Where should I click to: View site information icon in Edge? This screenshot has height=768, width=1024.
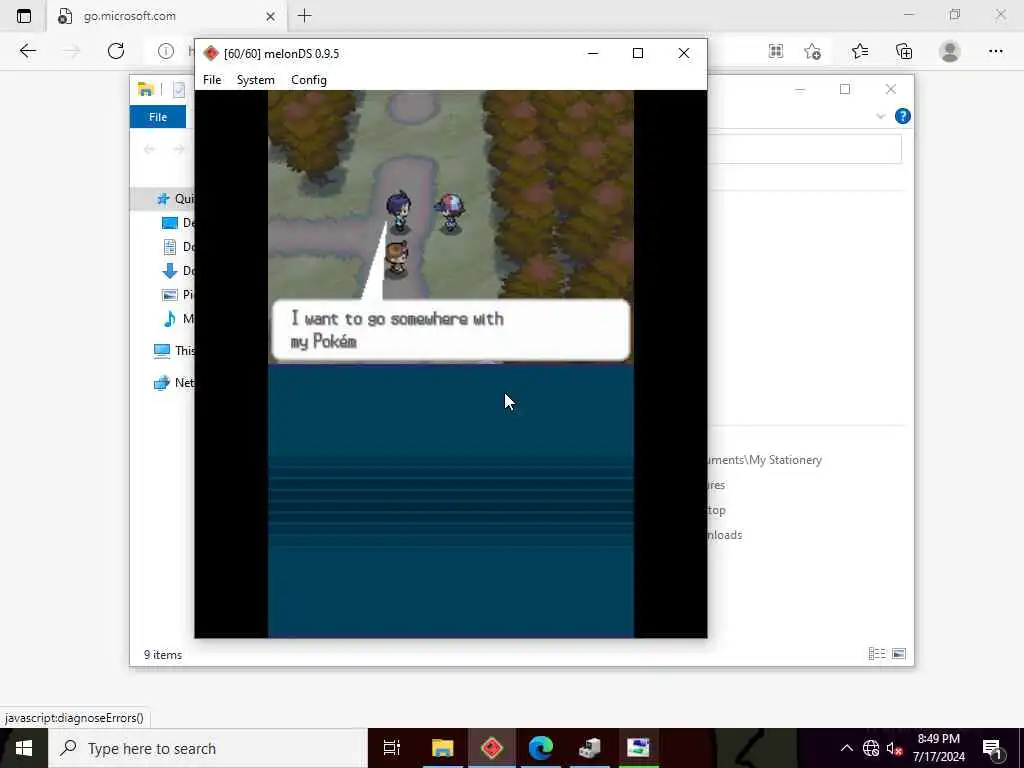166,51
